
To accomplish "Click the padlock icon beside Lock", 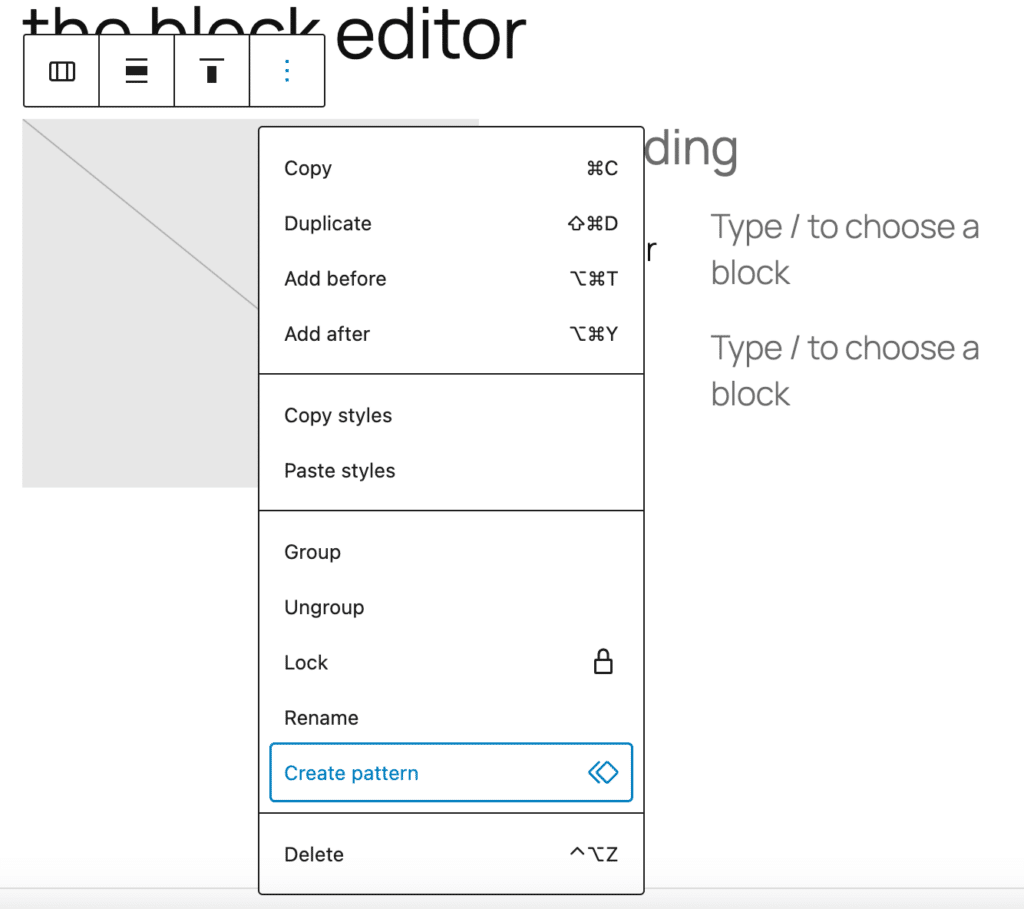I will [x=602, y=661].
